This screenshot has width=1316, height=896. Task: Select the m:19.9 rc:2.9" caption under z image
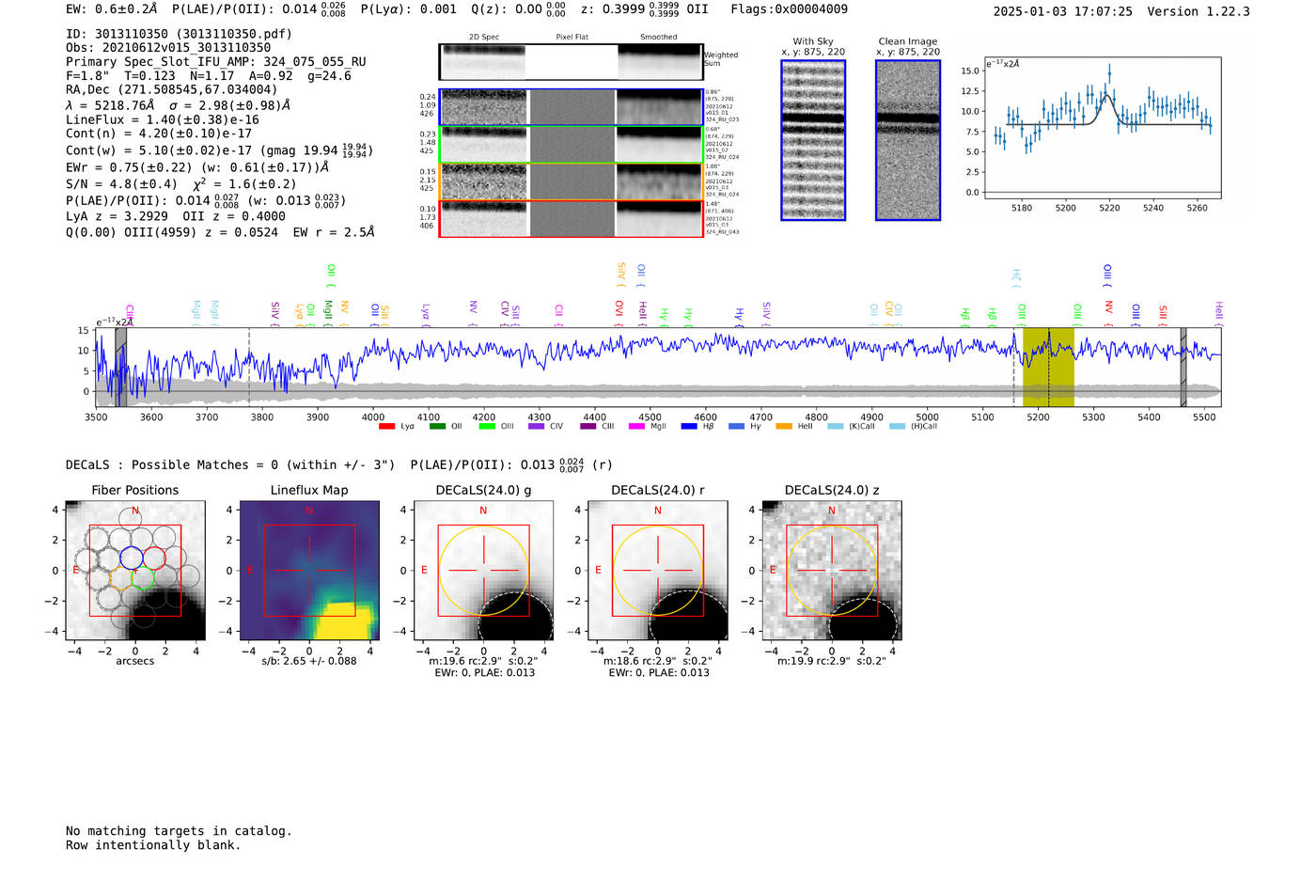pos(831,661)
